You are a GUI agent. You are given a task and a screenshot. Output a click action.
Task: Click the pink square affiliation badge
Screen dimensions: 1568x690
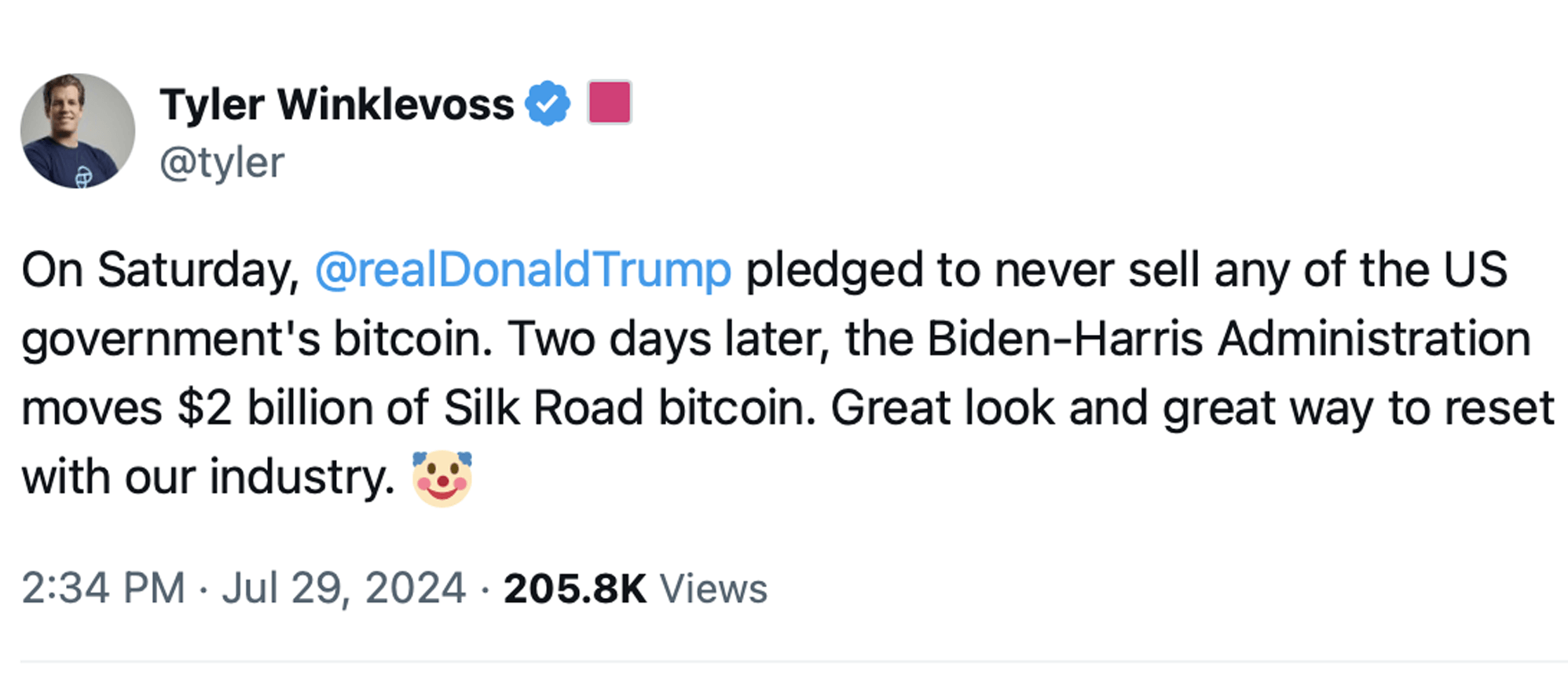coord(609,102)
